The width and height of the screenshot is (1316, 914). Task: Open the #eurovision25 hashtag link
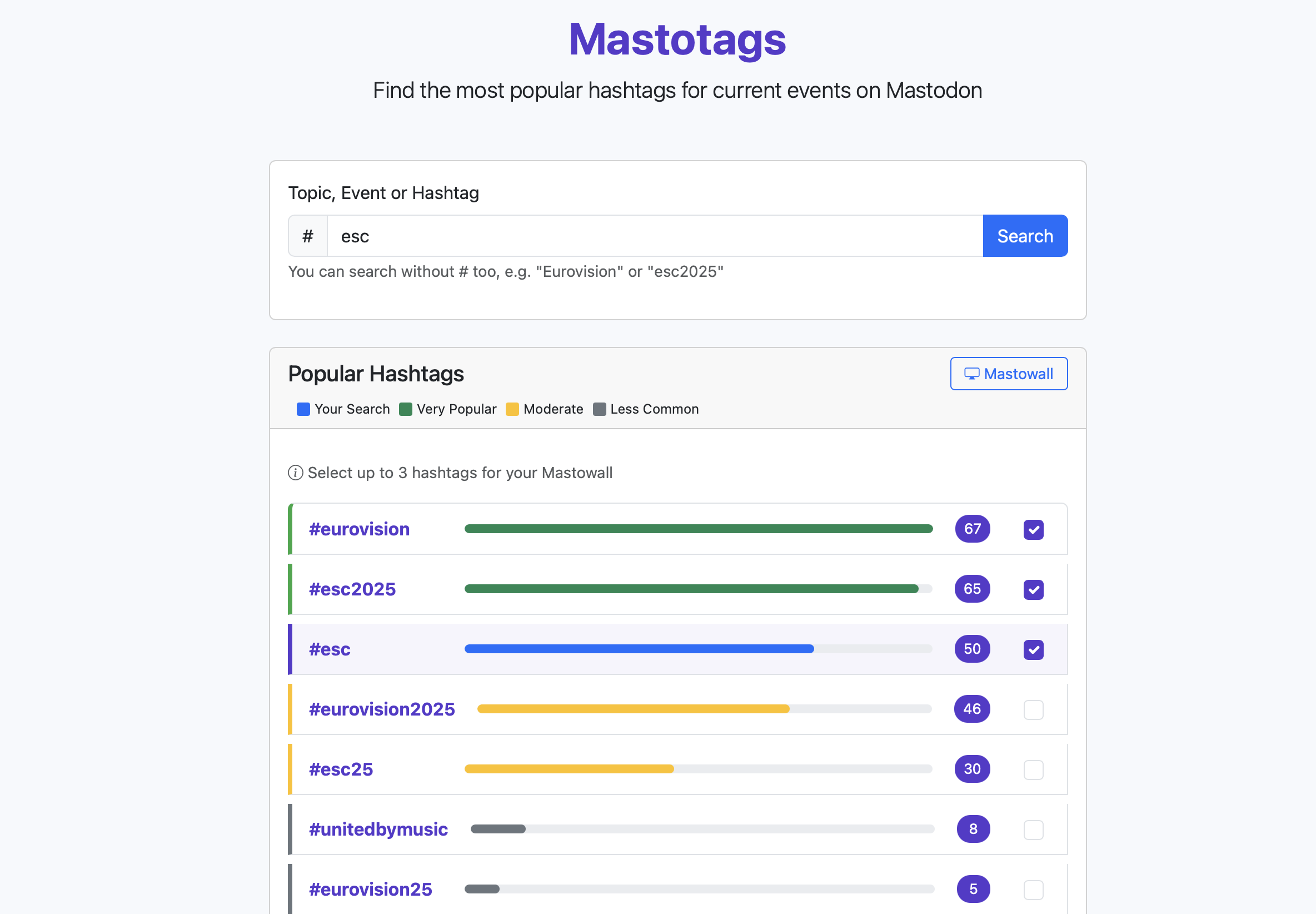tap(370, 890)
